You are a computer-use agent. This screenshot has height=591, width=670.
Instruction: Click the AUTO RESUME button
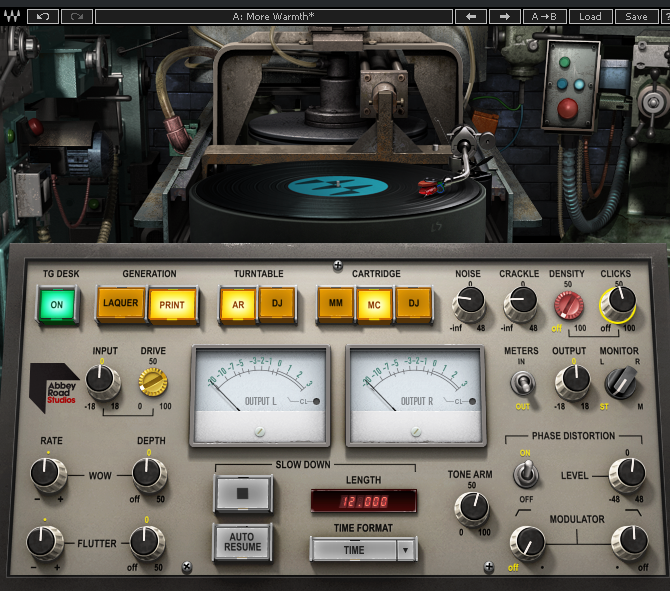[242, 542]
